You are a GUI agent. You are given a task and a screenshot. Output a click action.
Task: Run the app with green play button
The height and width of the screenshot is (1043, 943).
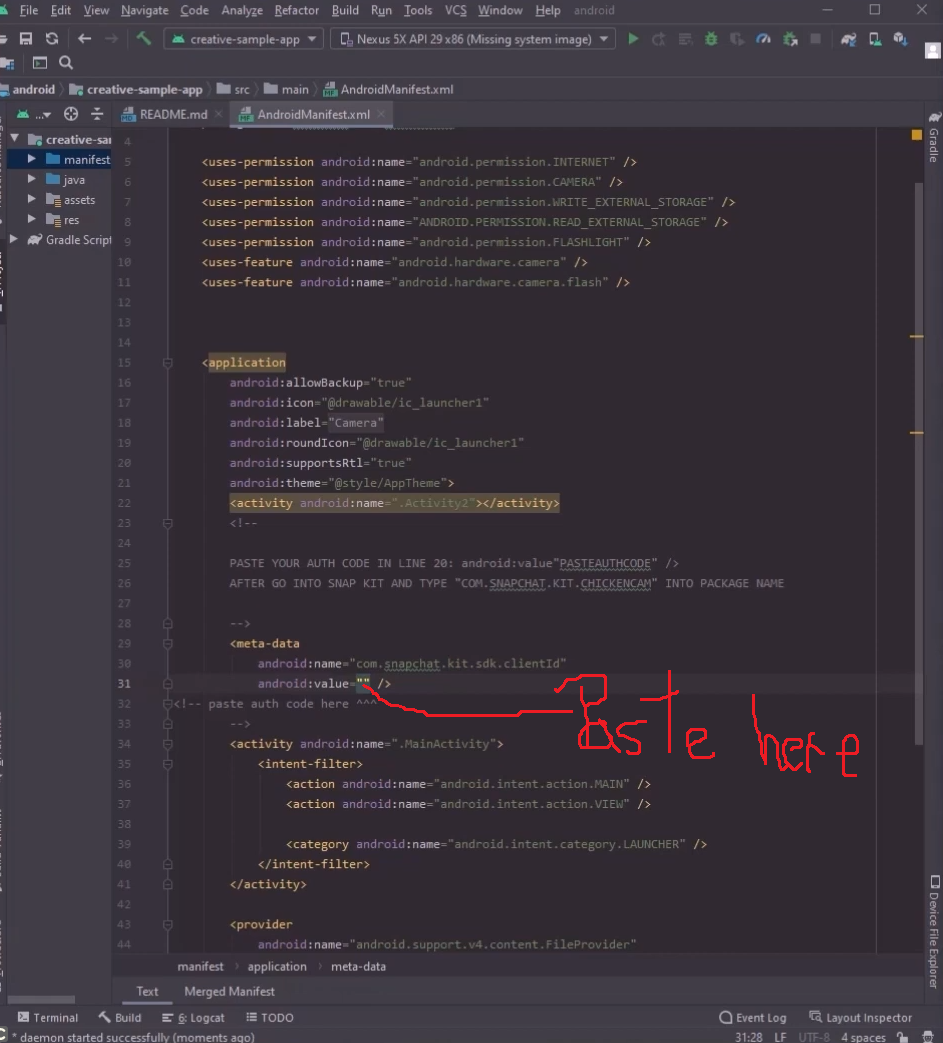coord(633,39)
